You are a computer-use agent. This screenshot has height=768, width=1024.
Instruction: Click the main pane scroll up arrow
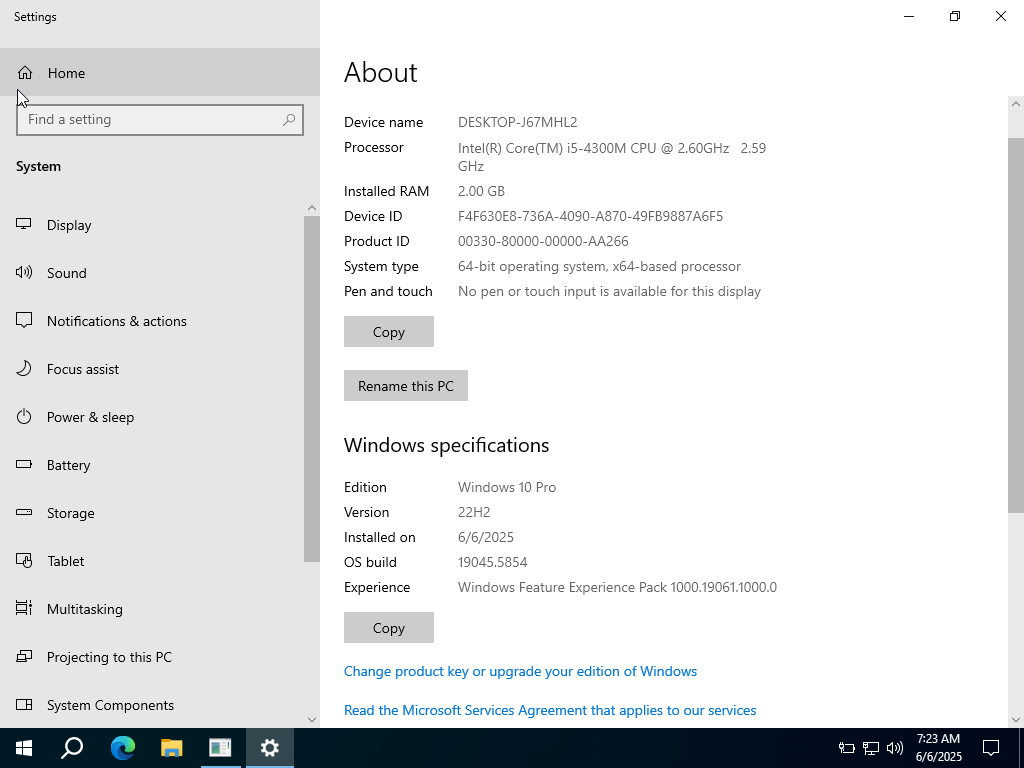coord(1016,104)
